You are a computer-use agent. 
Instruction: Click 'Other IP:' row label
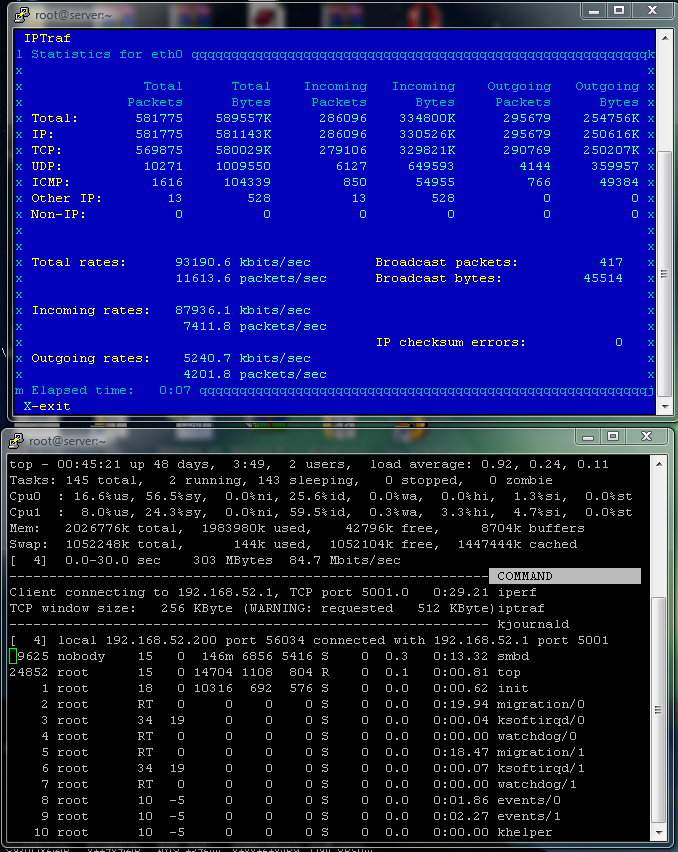point(66,198)
